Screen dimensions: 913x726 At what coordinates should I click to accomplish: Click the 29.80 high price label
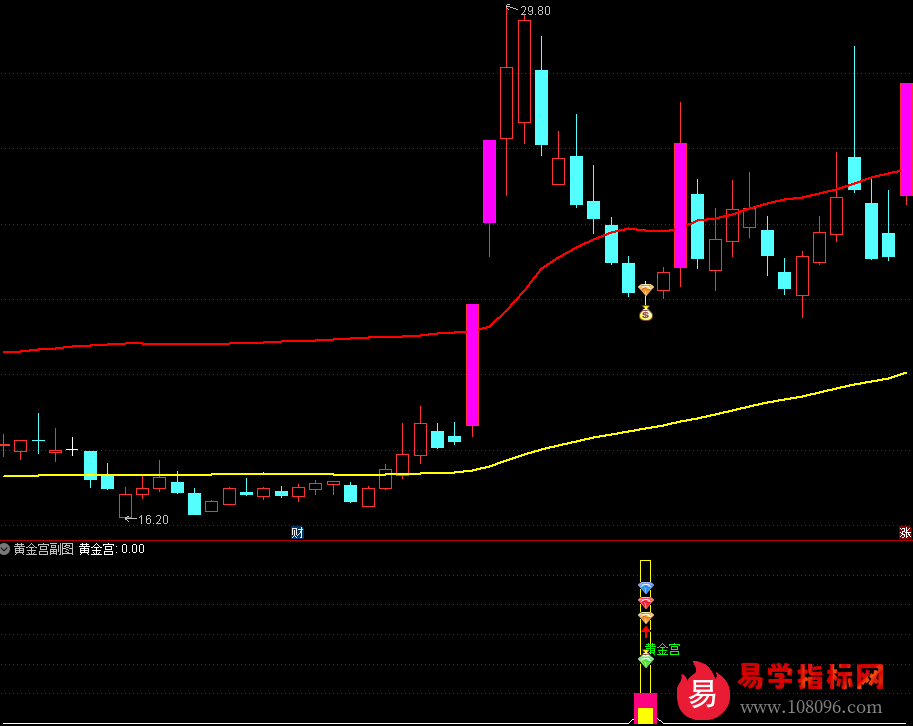coord(535,11)
